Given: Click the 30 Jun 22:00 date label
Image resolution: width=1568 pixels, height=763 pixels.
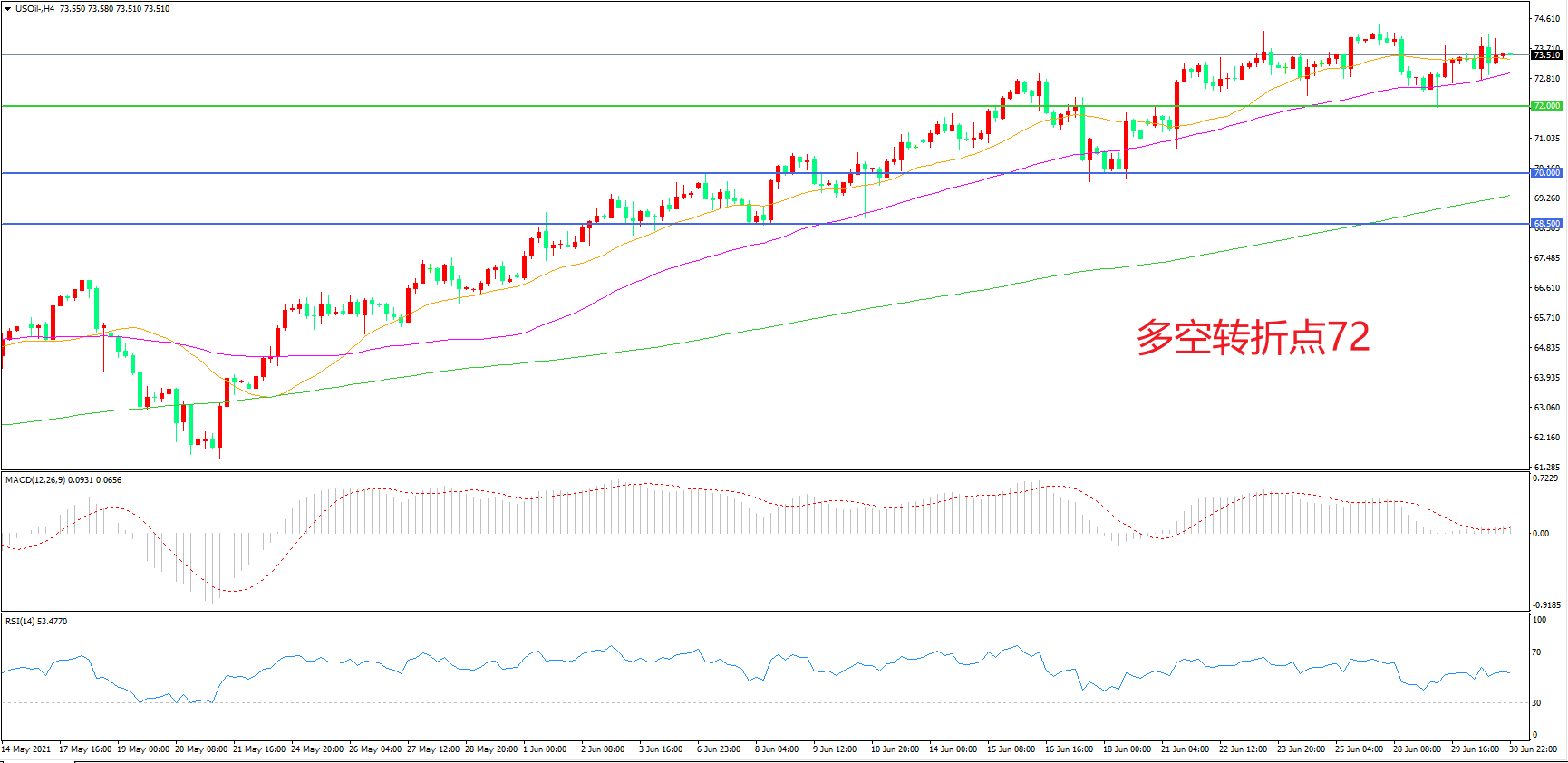Looking at the screenshot, I should coord(1533,749).
